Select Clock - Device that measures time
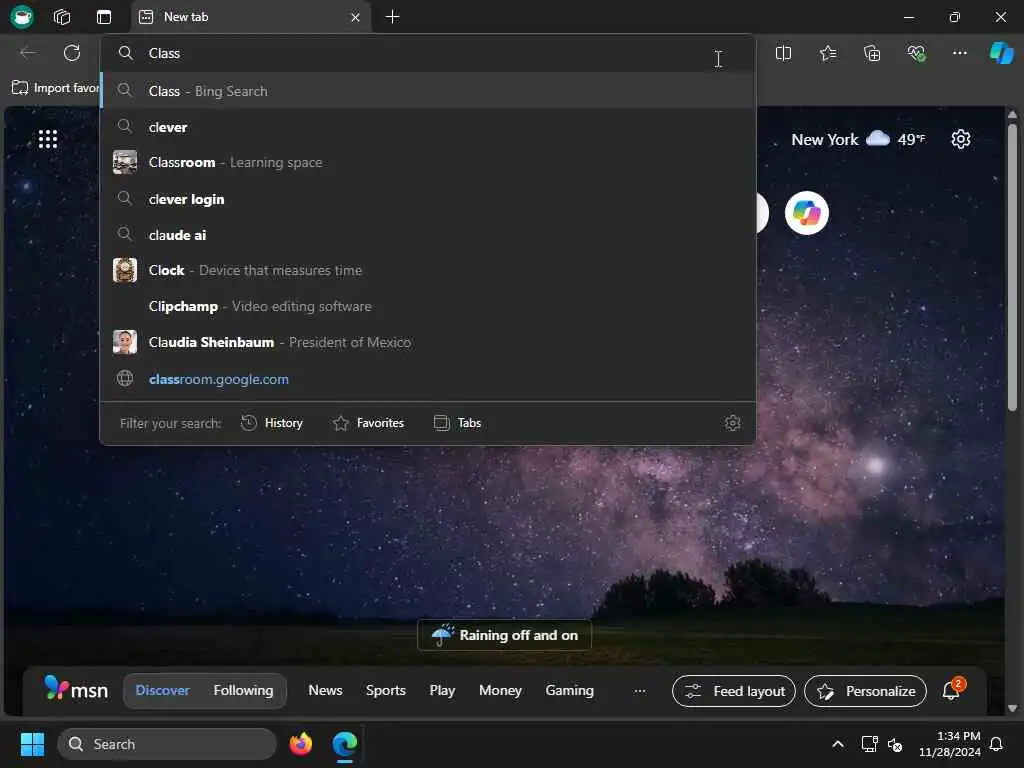The height and width of the screenshot is (768, 1024). (x=428, y=270)
